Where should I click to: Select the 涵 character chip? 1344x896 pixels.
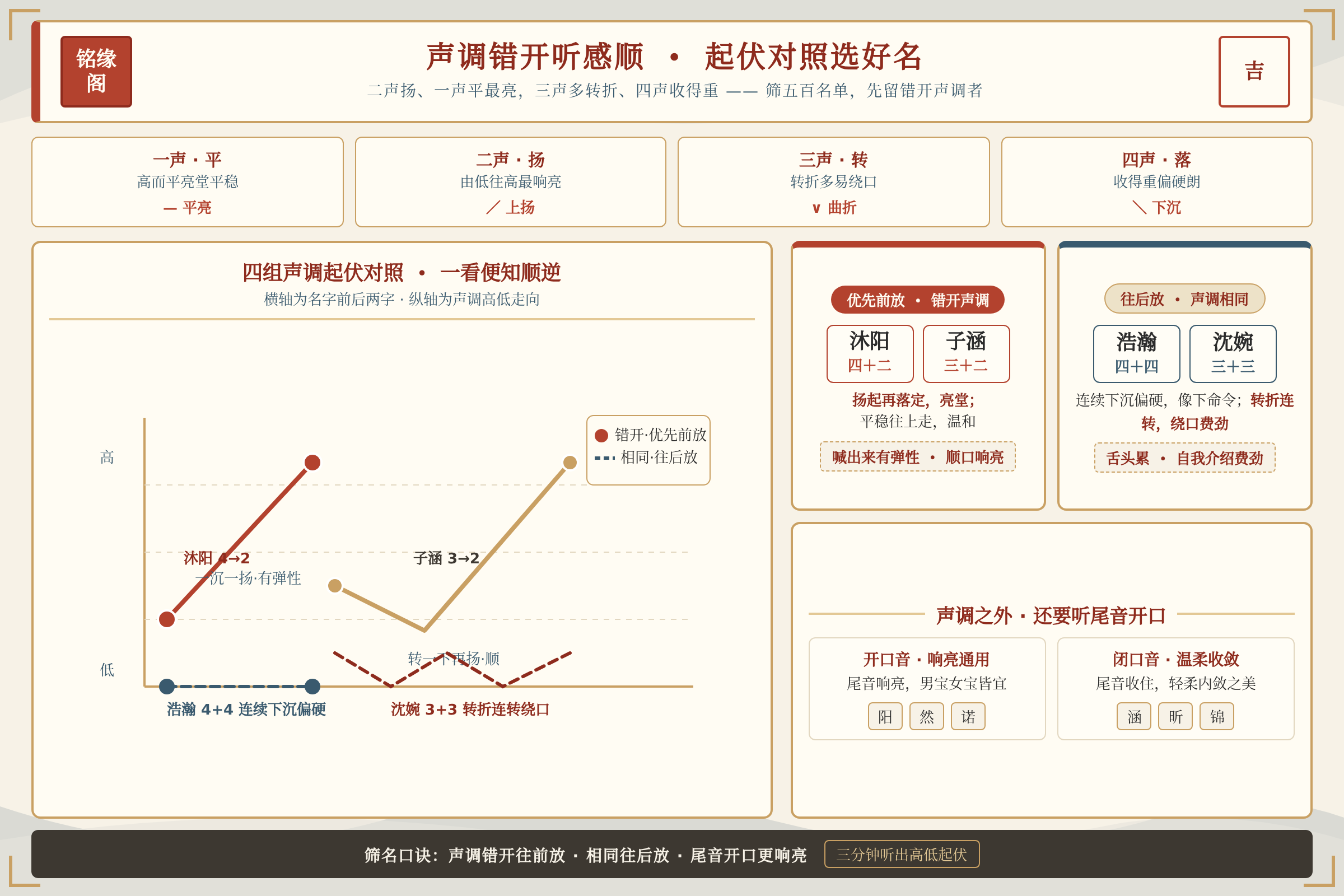pyautogui.click(x=1133, y=716)
